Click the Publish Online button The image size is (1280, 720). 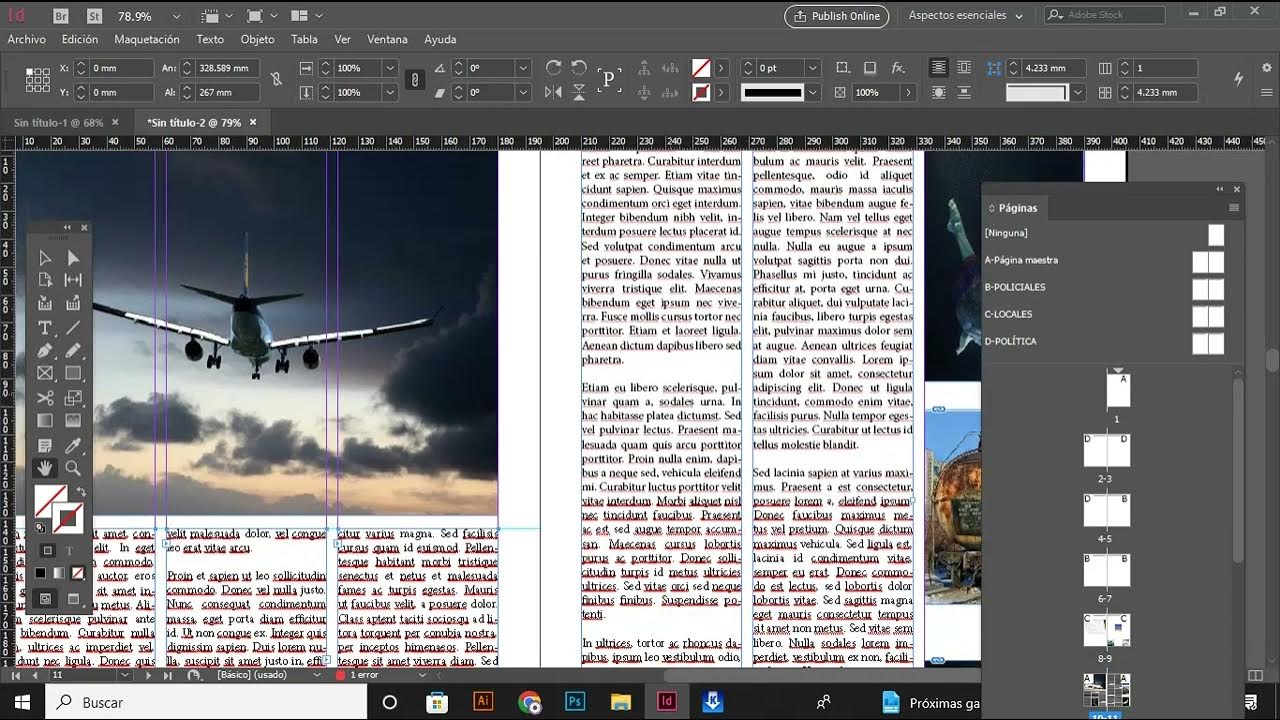point(836,16)
